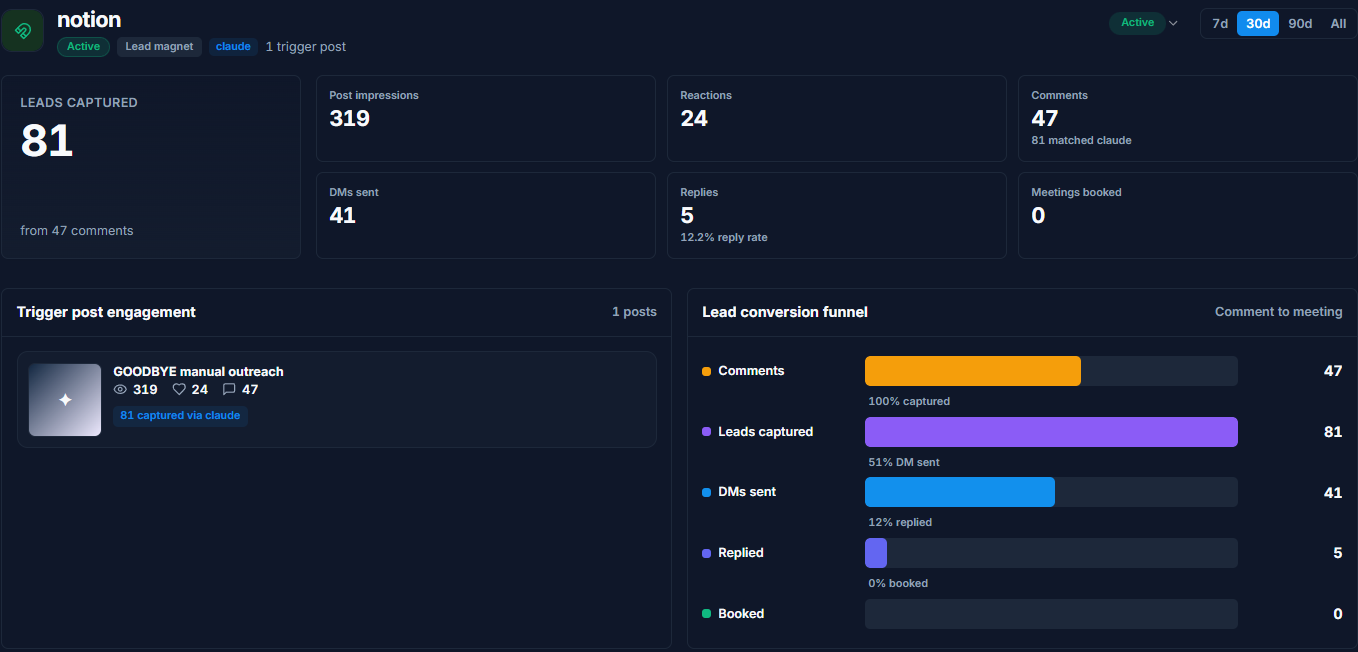Click the claude keyword tag in the header

[233, 47]
